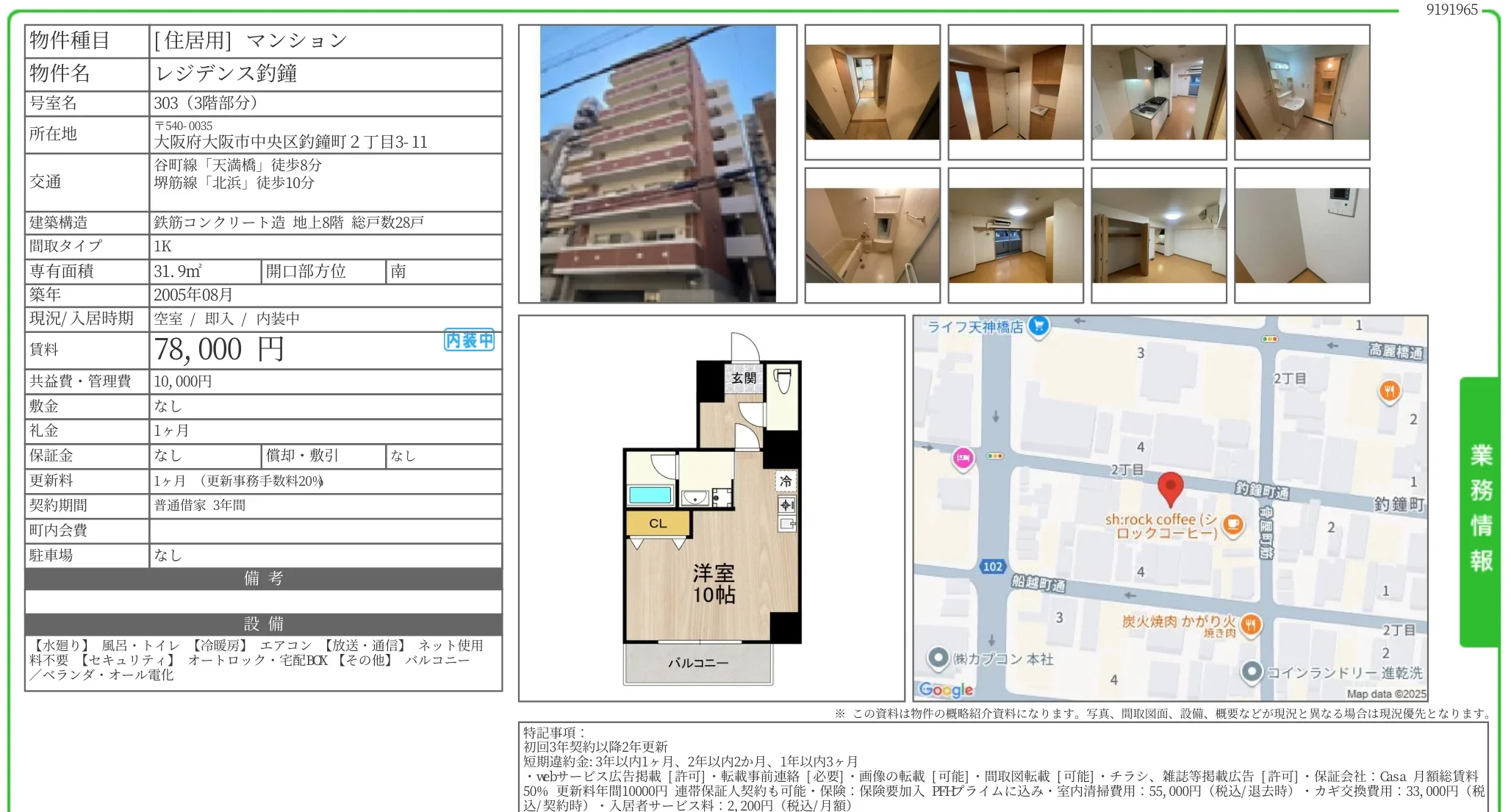Open the kitchen stove photo thumbnail
The width and height of the screenshot is (1511, 812).
[1158, 92]
